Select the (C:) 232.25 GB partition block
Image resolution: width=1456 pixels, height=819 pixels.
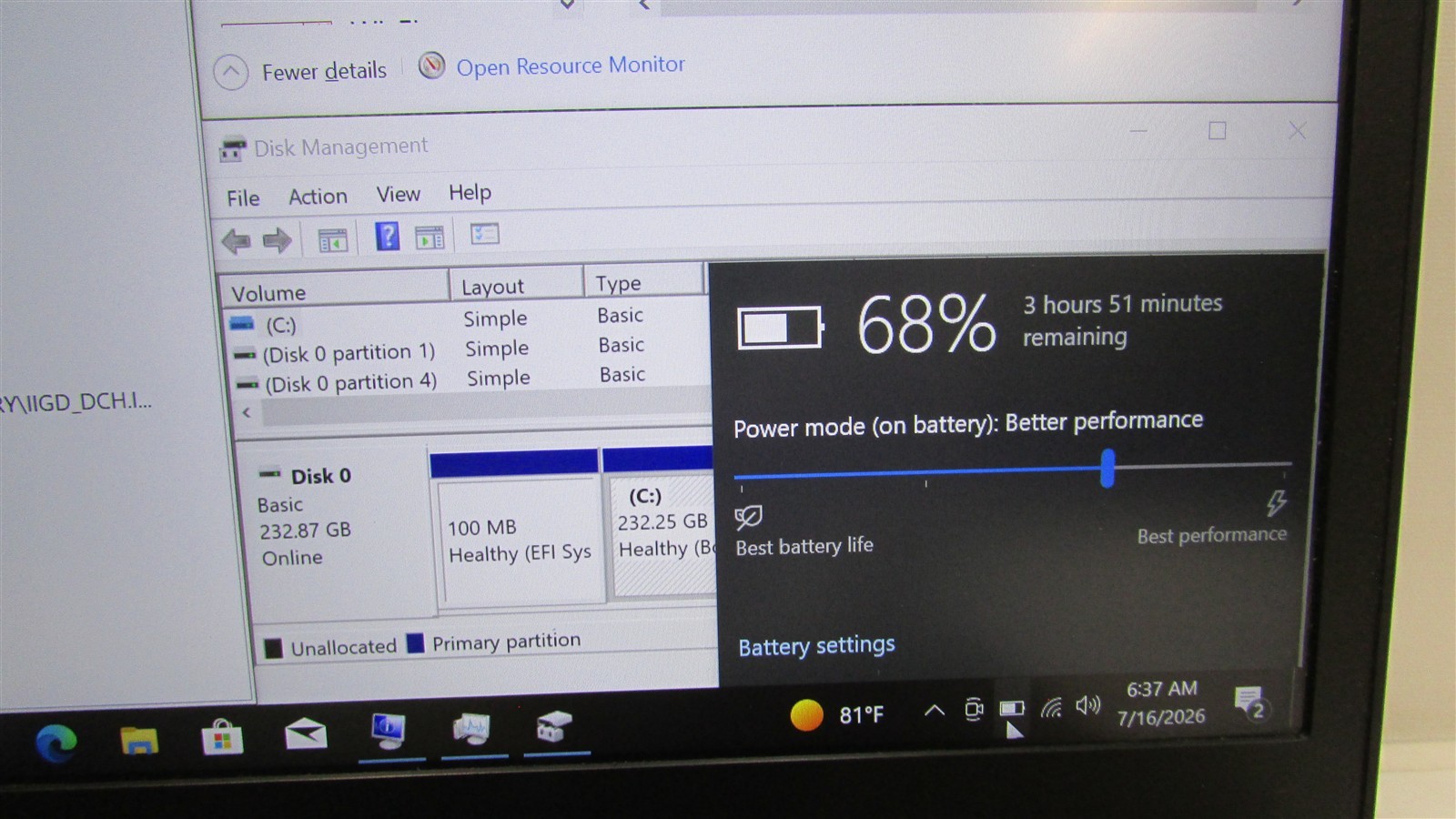[661, 522]
